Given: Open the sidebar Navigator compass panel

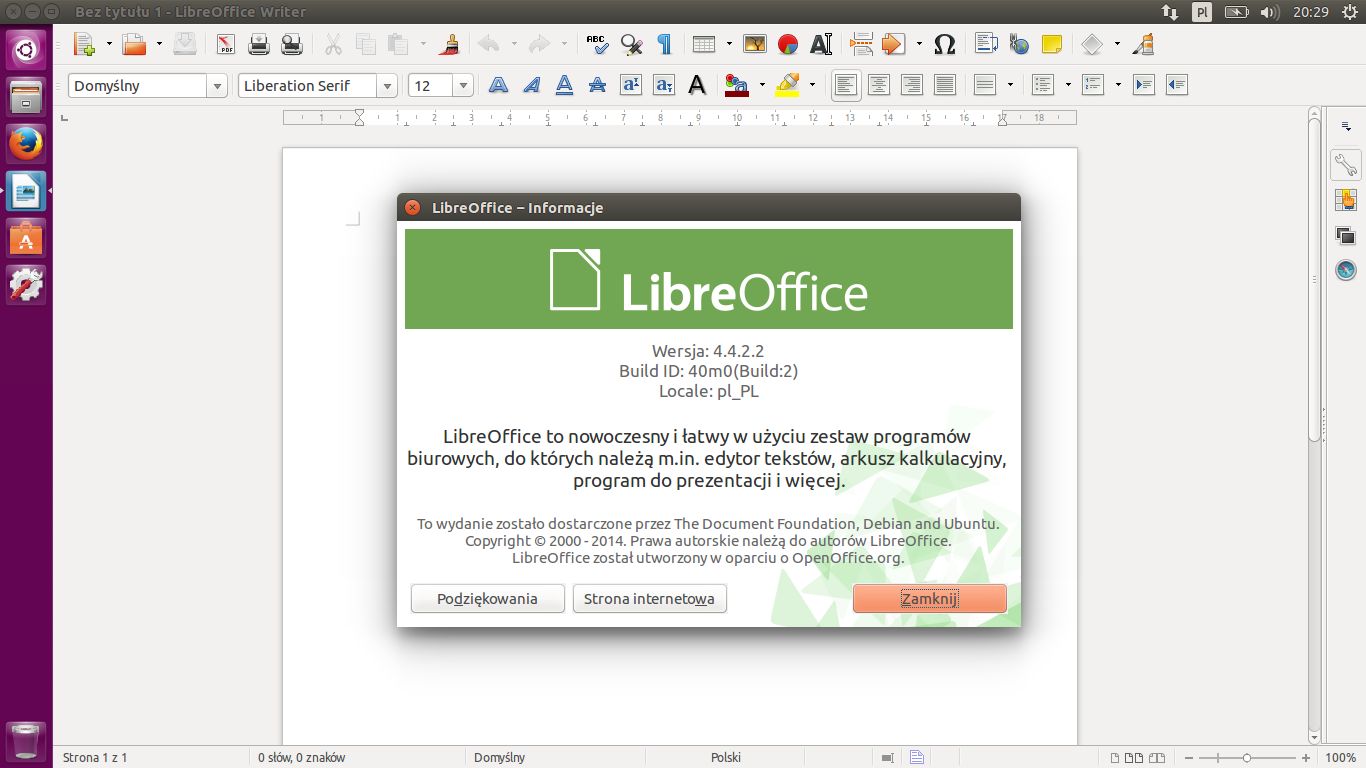Looking at the screenshot, I should coord(1345,270).
